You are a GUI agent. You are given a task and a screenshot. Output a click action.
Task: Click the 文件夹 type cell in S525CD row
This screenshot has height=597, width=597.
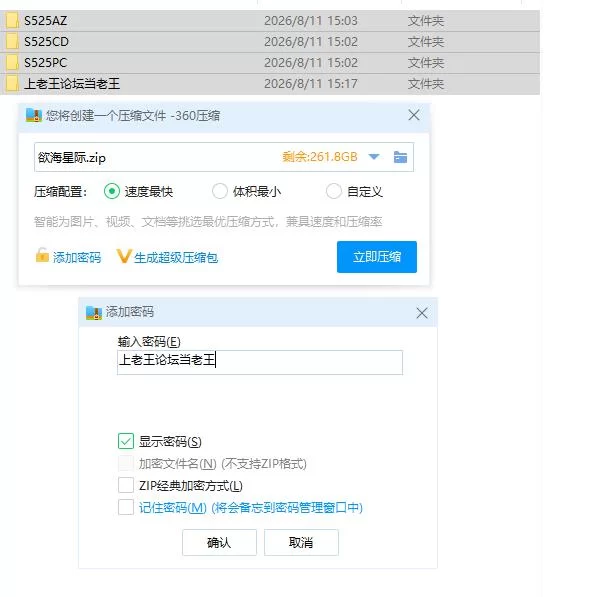(426, 42)
